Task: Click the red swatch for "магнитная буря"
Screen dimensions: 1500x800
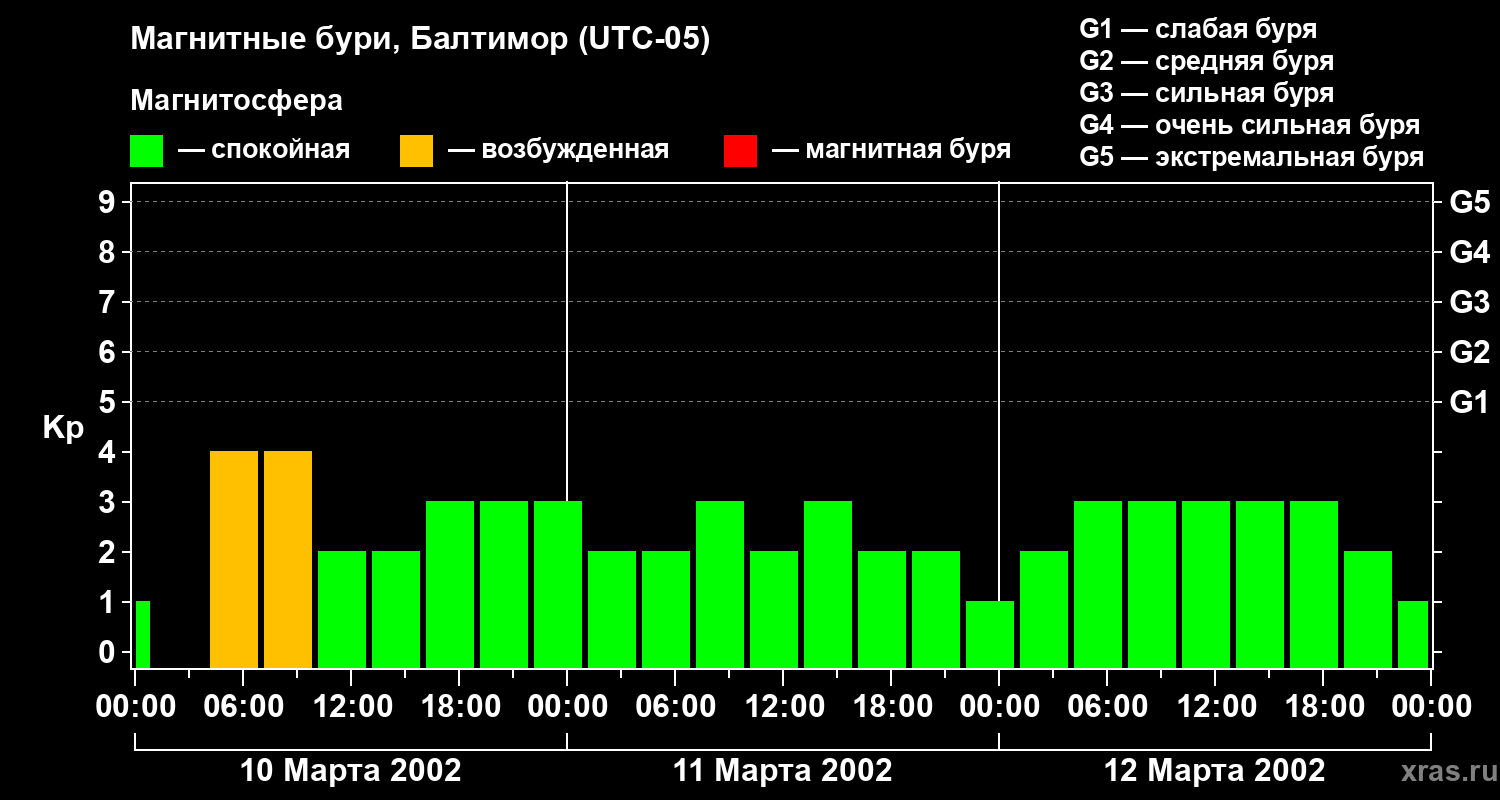Action: point(740,151)
